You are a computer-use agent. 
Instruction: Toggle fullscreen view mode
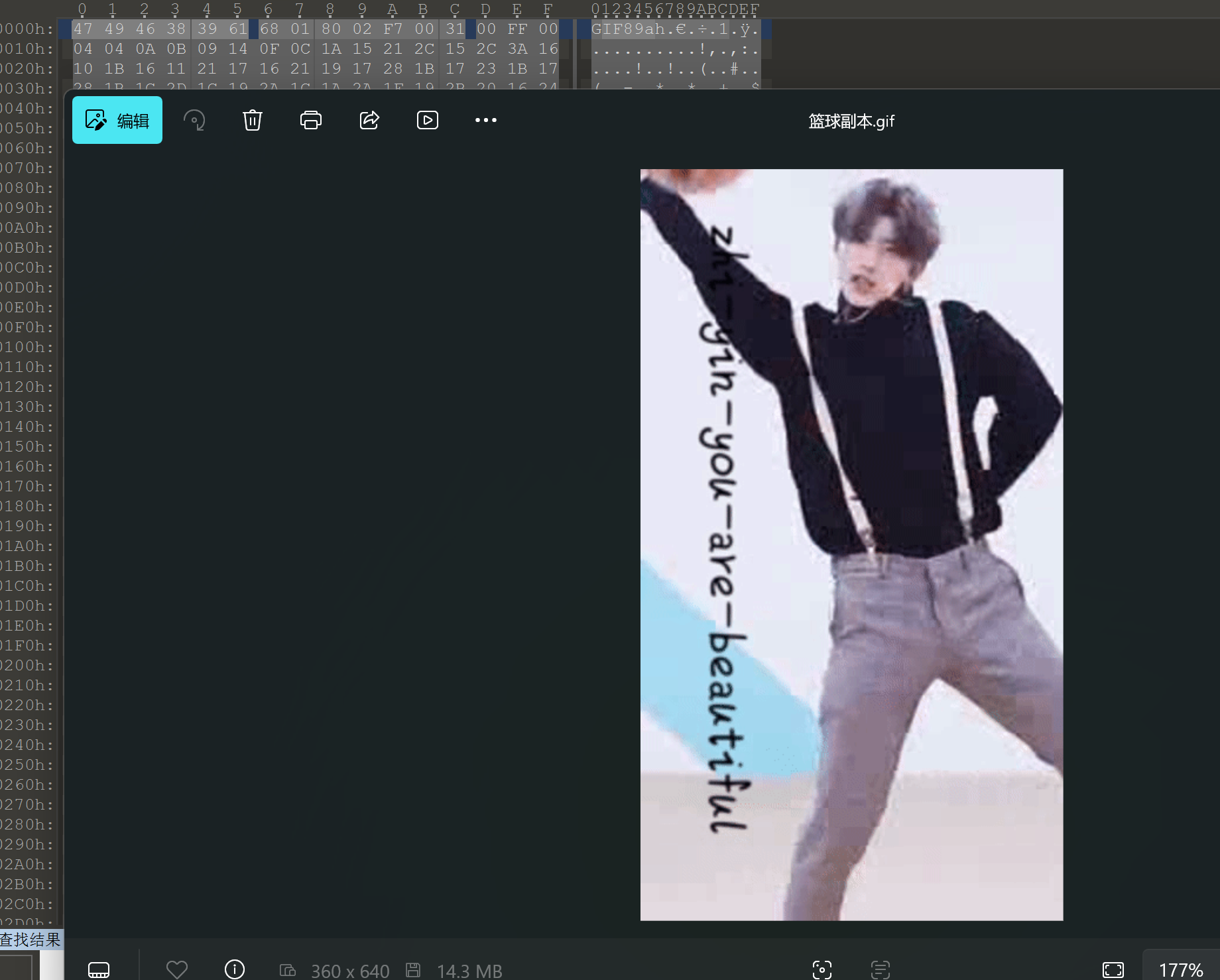[1113, 969]
